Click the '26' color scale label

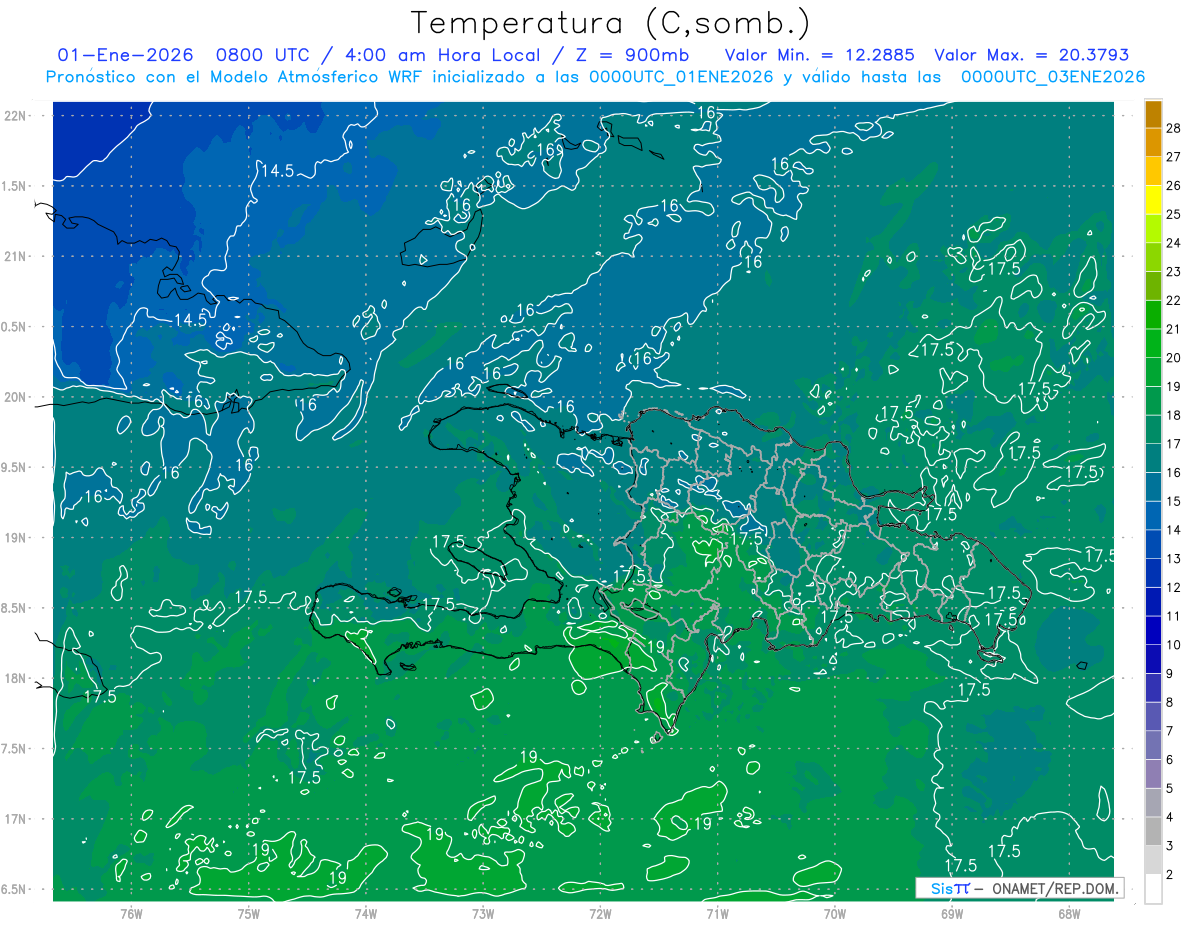point(1173,186)
